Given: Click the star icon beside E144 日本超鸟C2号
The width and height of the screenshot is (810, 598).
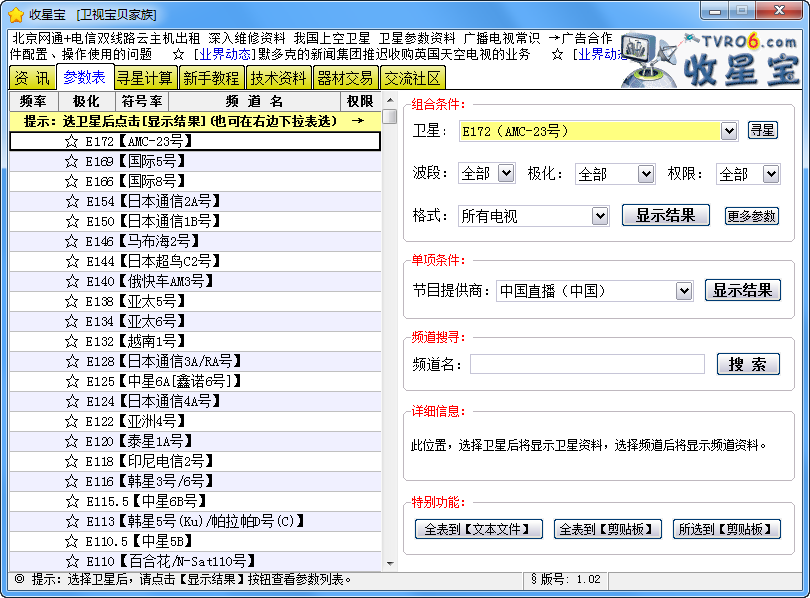Looking at the screenshot, I should point(72,261).
